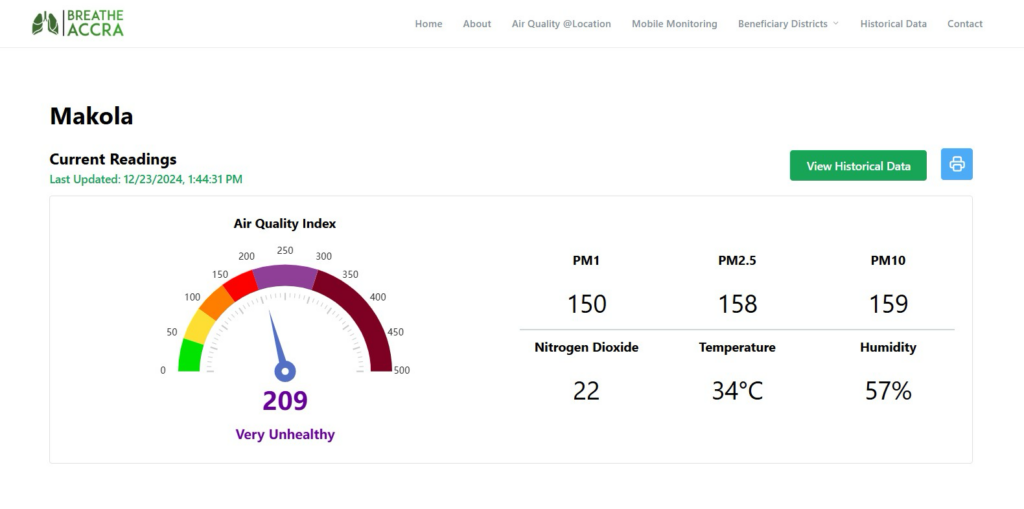Click the Breathe Accra lungs logo
Viewport: 1024px width, 509px height.
coord(46,23)
